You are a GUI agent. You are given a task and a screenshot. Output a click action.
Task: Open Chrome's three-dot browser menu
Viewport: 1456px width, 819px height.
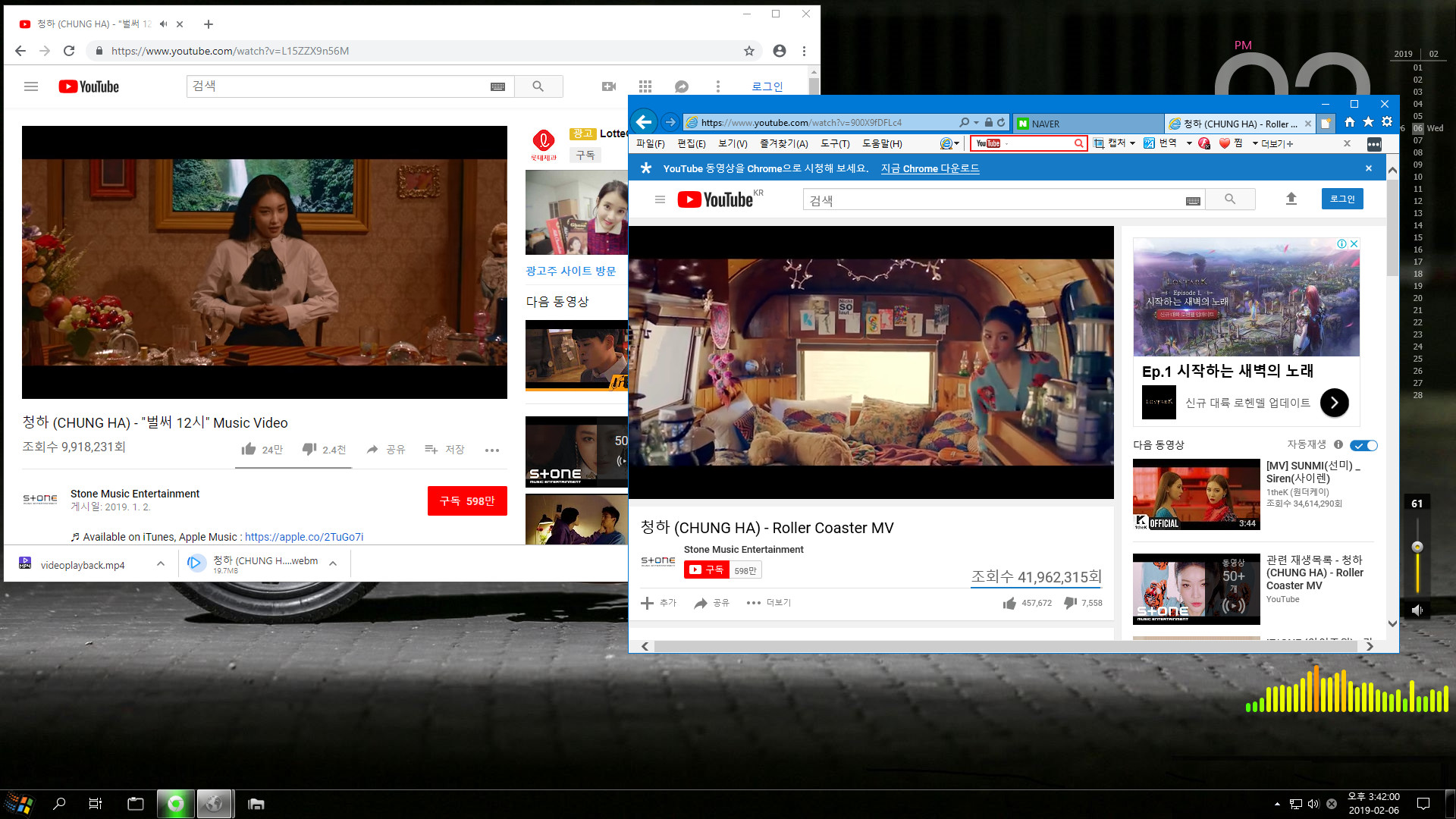[804, 51]
